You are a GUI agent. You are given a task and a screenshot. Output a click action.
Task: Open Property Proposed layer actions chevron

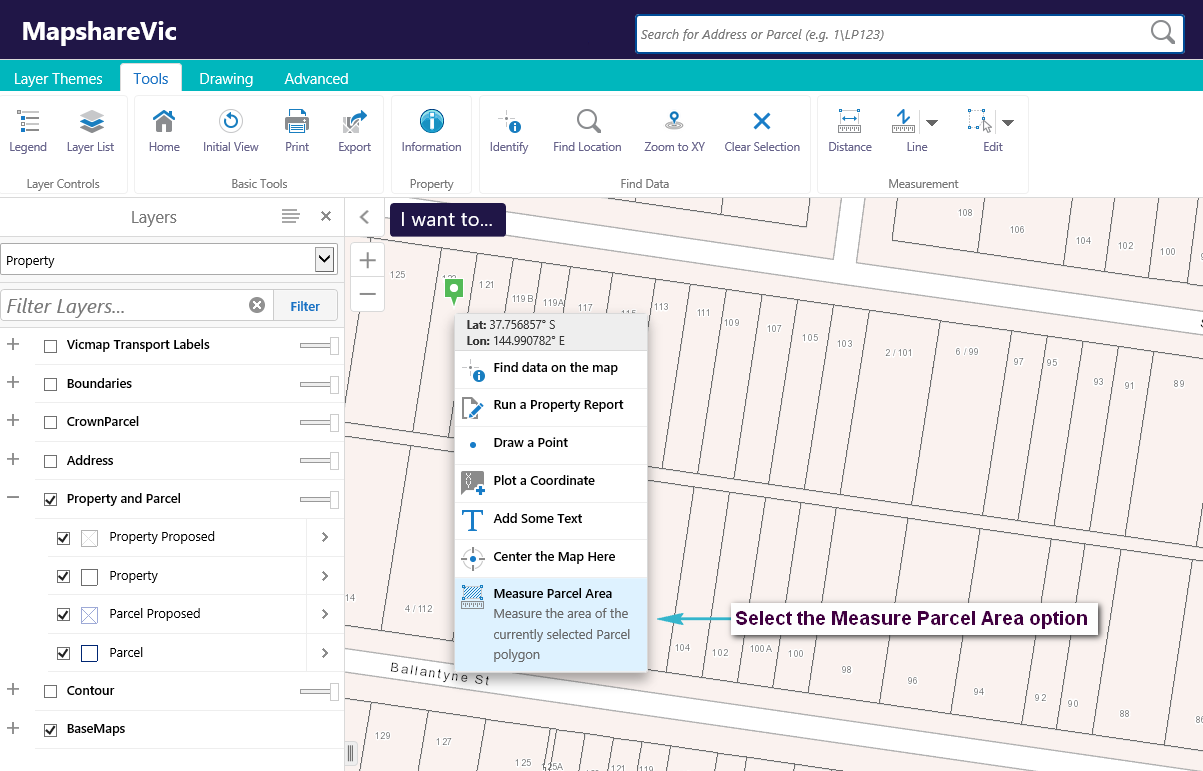pos(325,537)
